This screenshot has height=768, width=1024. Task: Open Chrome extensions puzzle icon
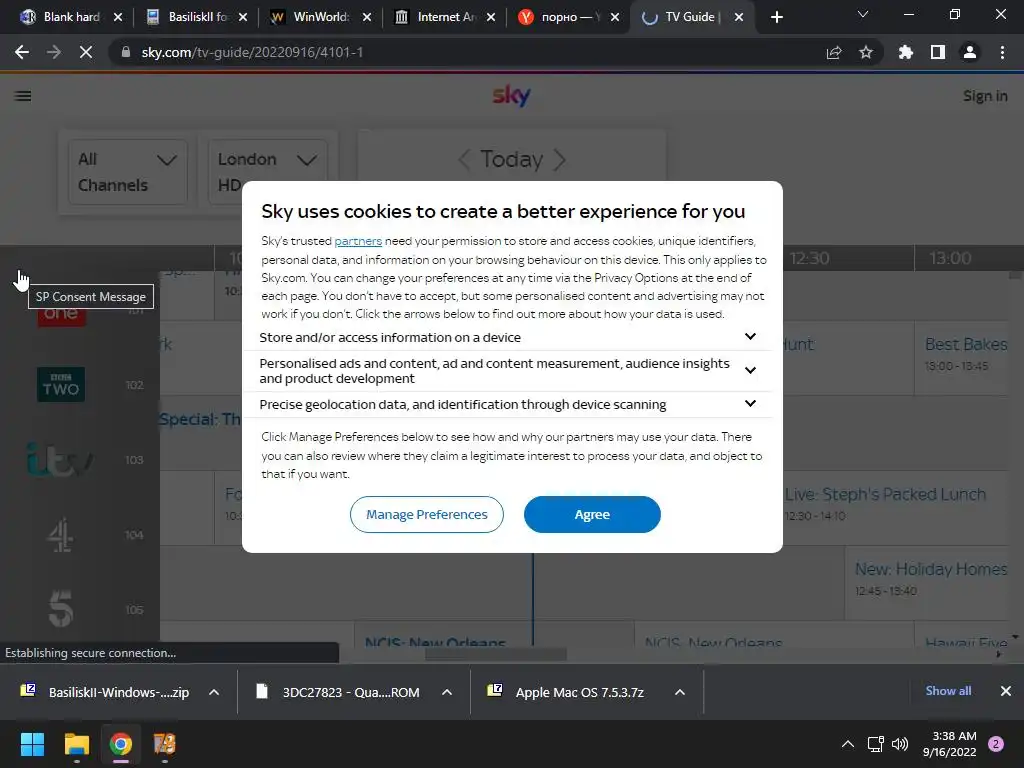905,52
